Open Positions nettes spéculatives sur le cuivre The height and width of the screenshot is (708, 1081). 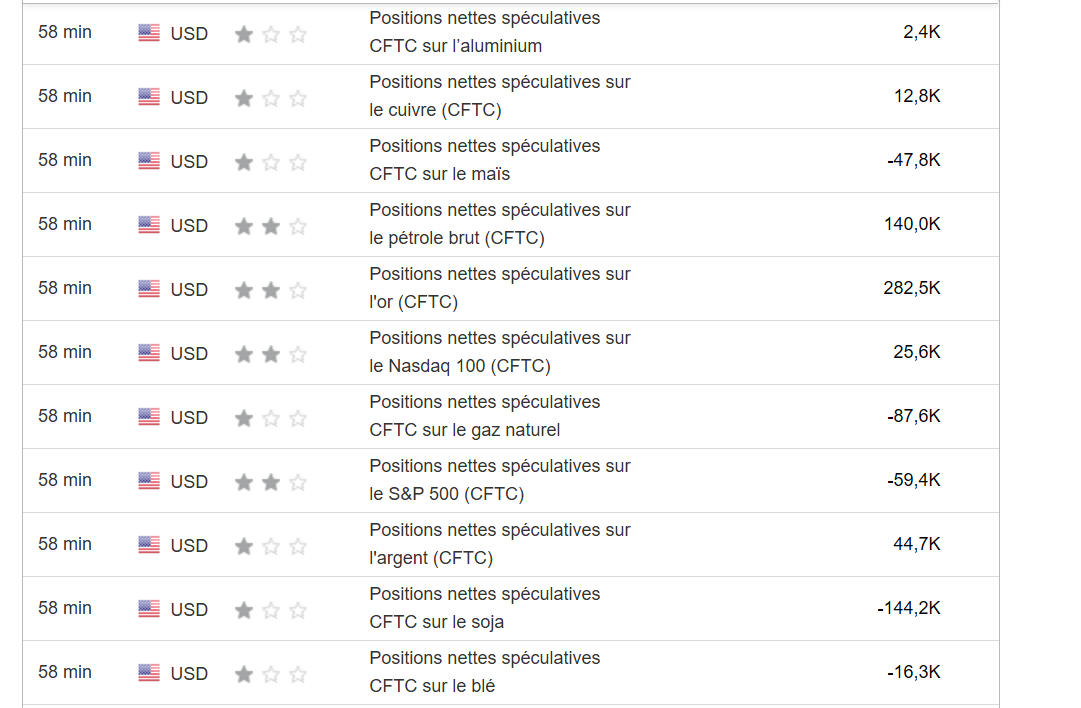pyautogui.click(x=500, y=96)
